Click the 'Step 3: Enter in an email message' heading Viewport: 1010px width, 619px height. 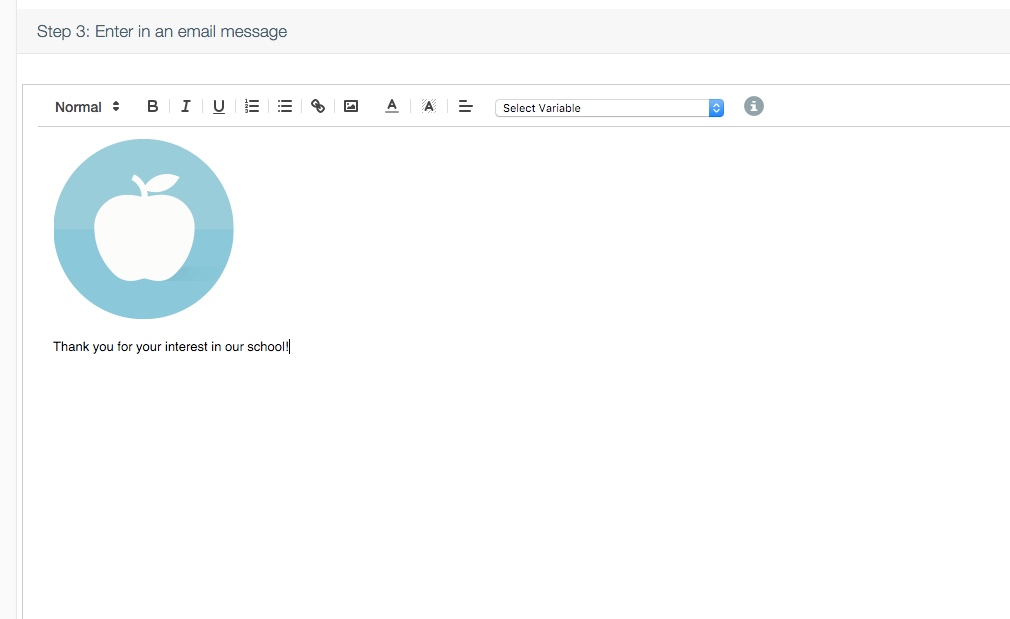(x=162, y=32)
